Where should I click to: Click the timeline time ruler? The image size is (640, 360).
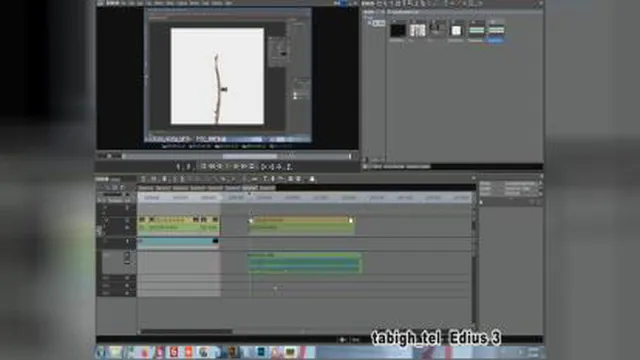[304, 198]
